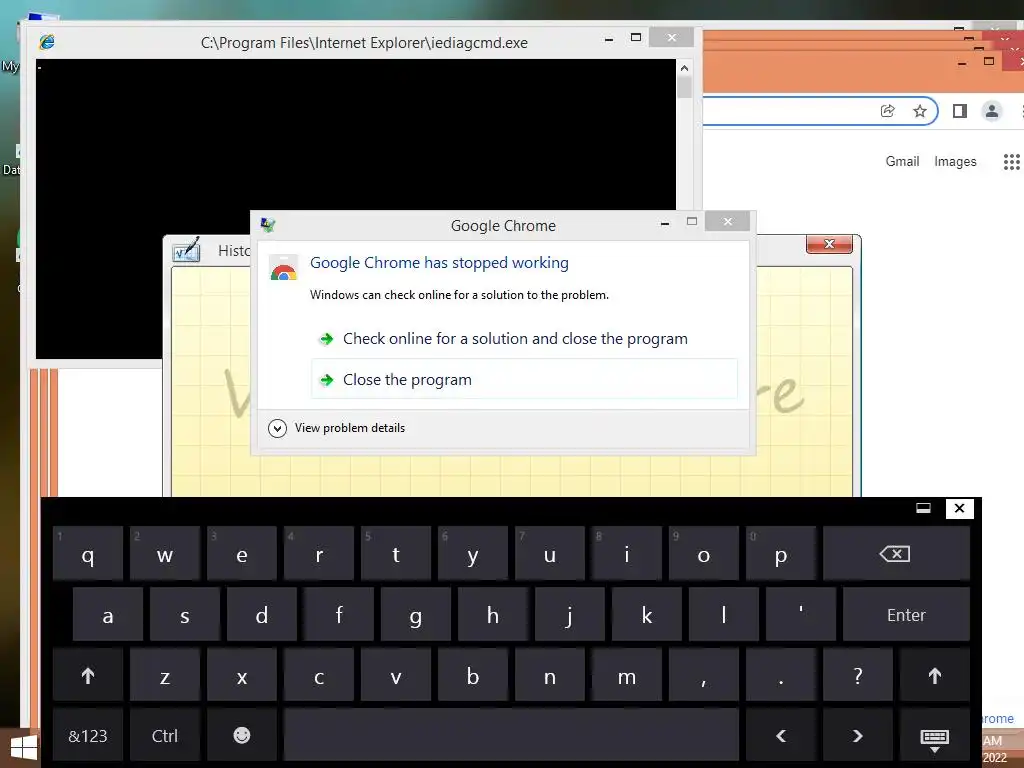Click the system clock in taskbar
Viewport: 1024px width, 768px height.
click(x=996, y=749)
